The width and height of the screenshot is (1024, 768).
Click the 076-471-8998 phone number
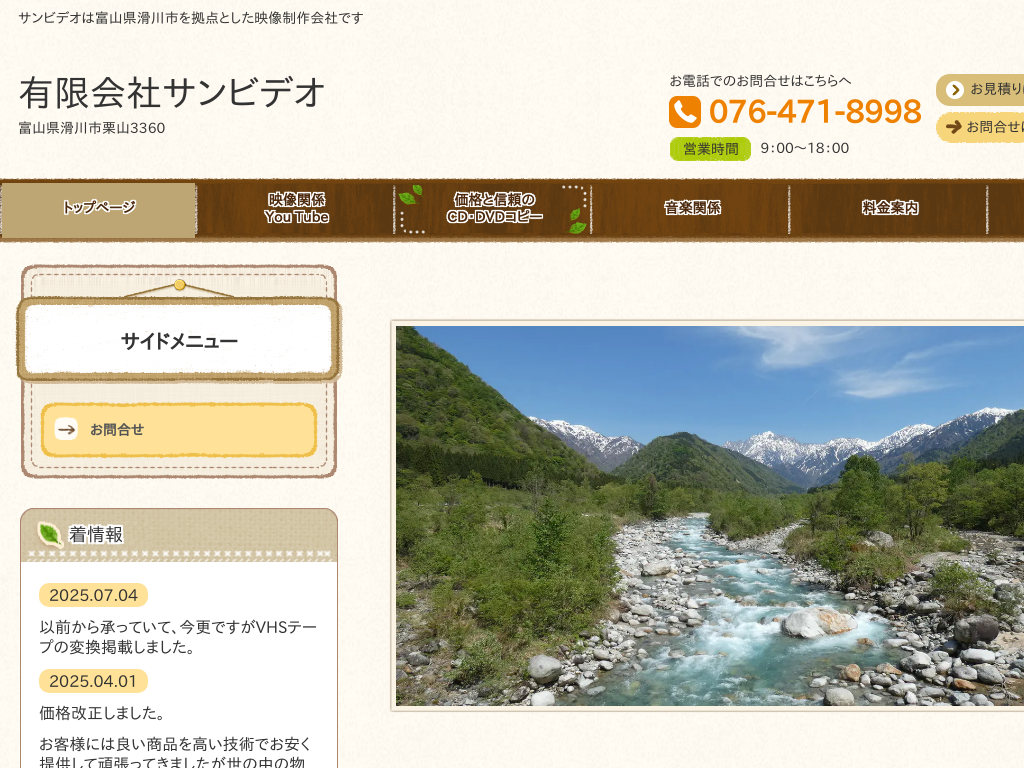coord(815,112)
